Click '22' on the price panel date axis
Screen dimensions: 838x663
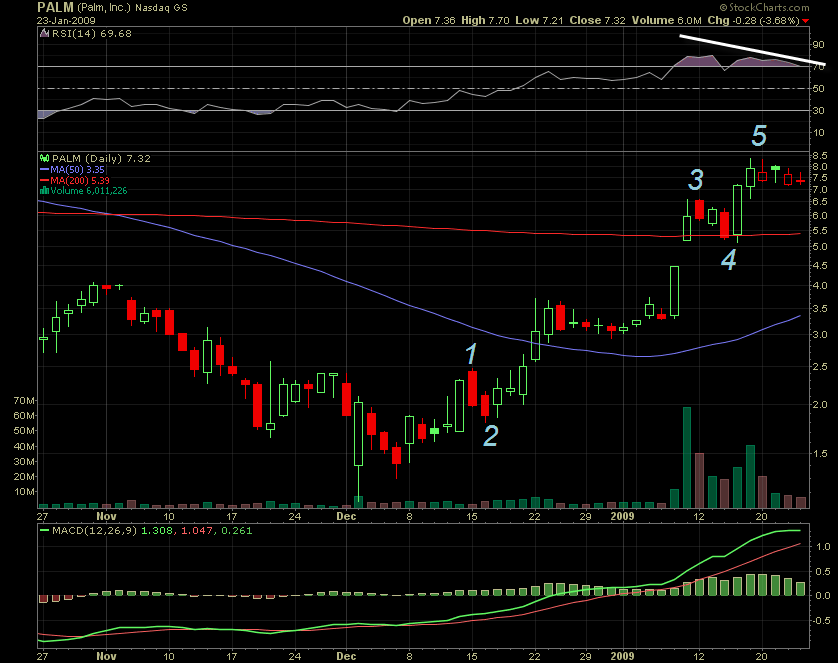(x=534, y=517)
